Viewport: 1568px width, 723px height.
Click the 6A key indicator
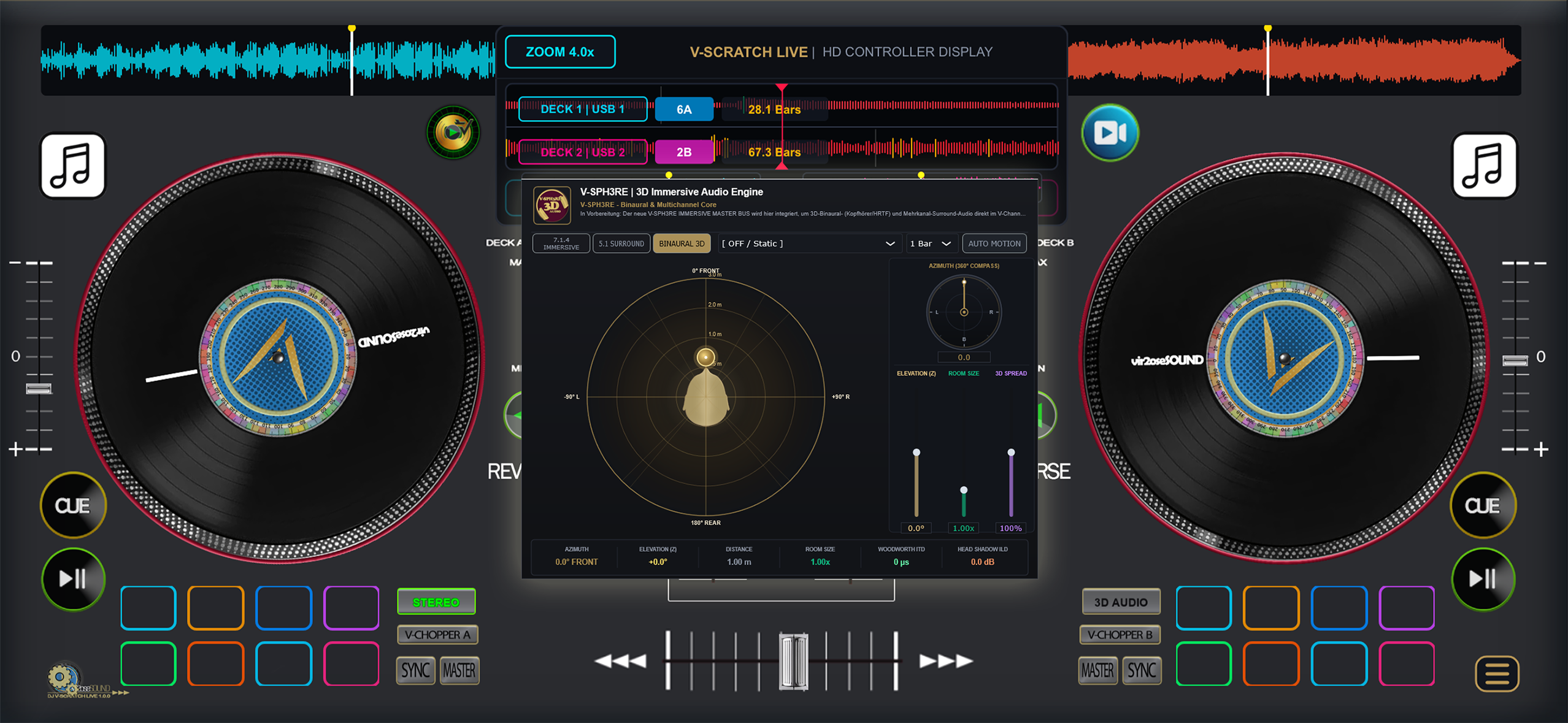[x=684, y=109]
